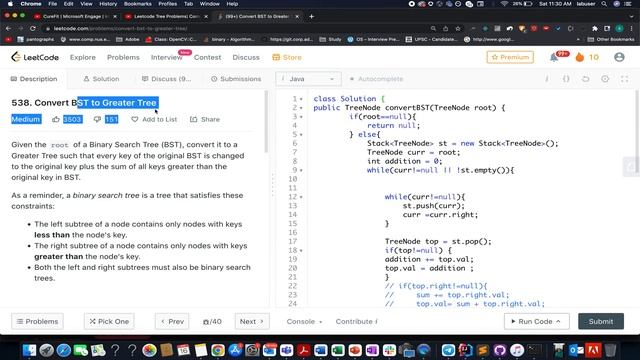Open Explore in the top navigation

point(83,58)
